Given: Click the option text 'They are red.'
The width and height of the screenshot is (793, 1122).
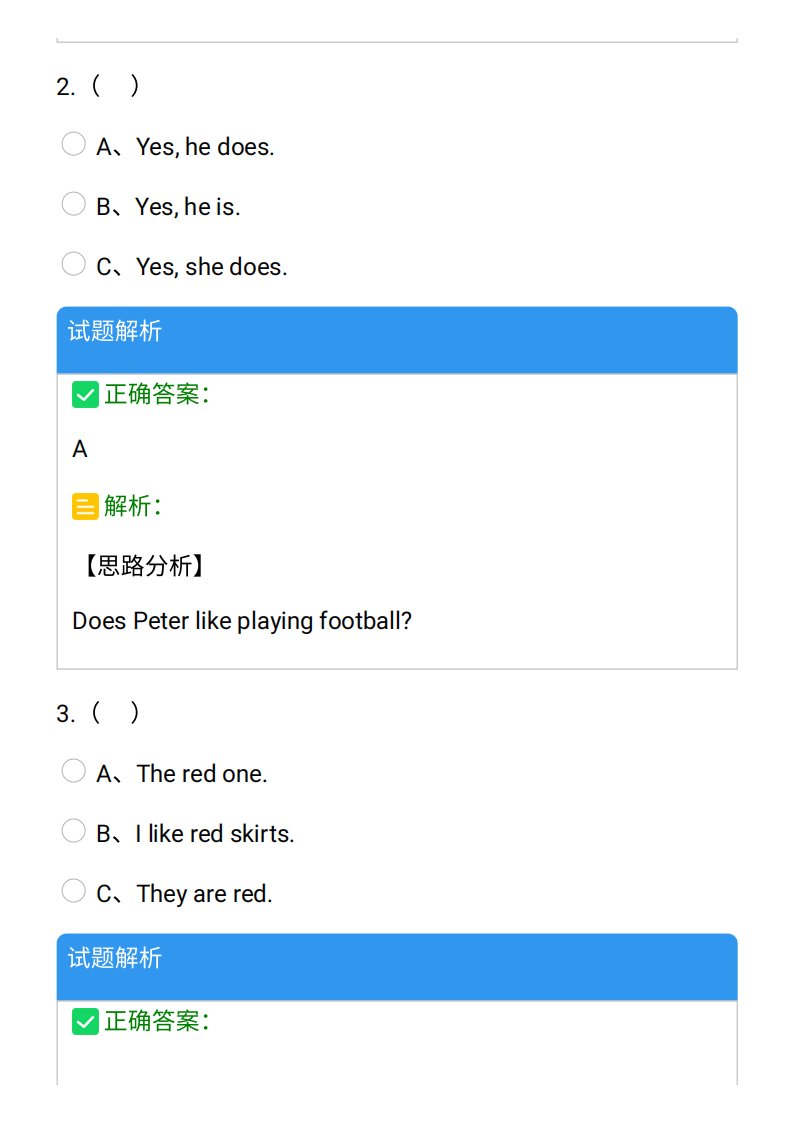Looking at the screenshot, I should coord(205,894).
